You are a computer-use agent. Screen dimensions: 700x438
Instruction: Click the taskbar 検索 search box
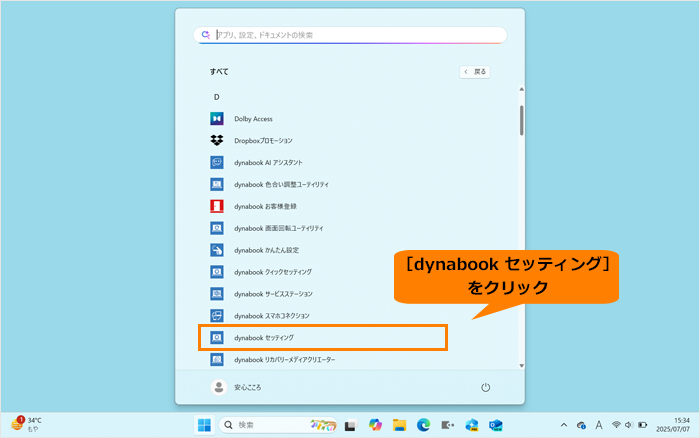pyautogui.click(x=278, y=425)
